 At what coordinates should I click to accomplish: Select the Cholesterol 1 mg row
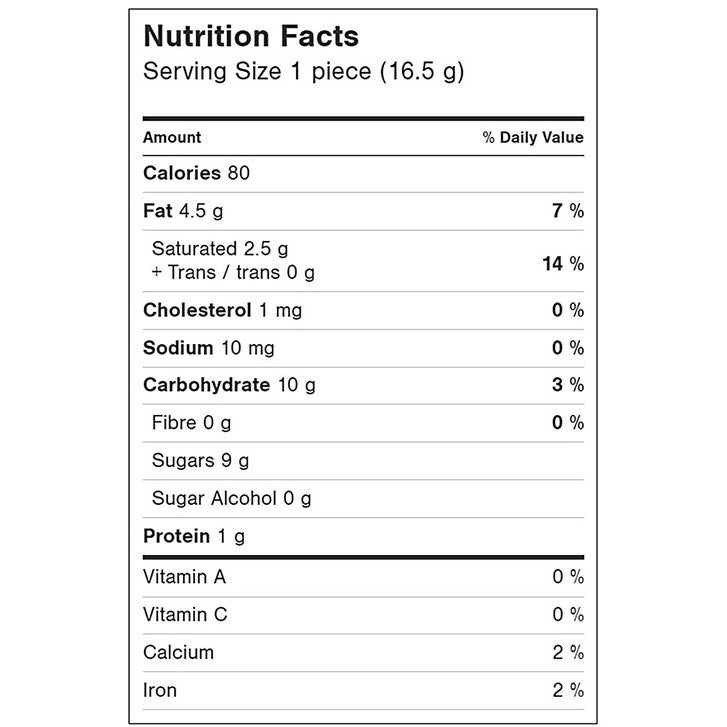coord(363,311)
